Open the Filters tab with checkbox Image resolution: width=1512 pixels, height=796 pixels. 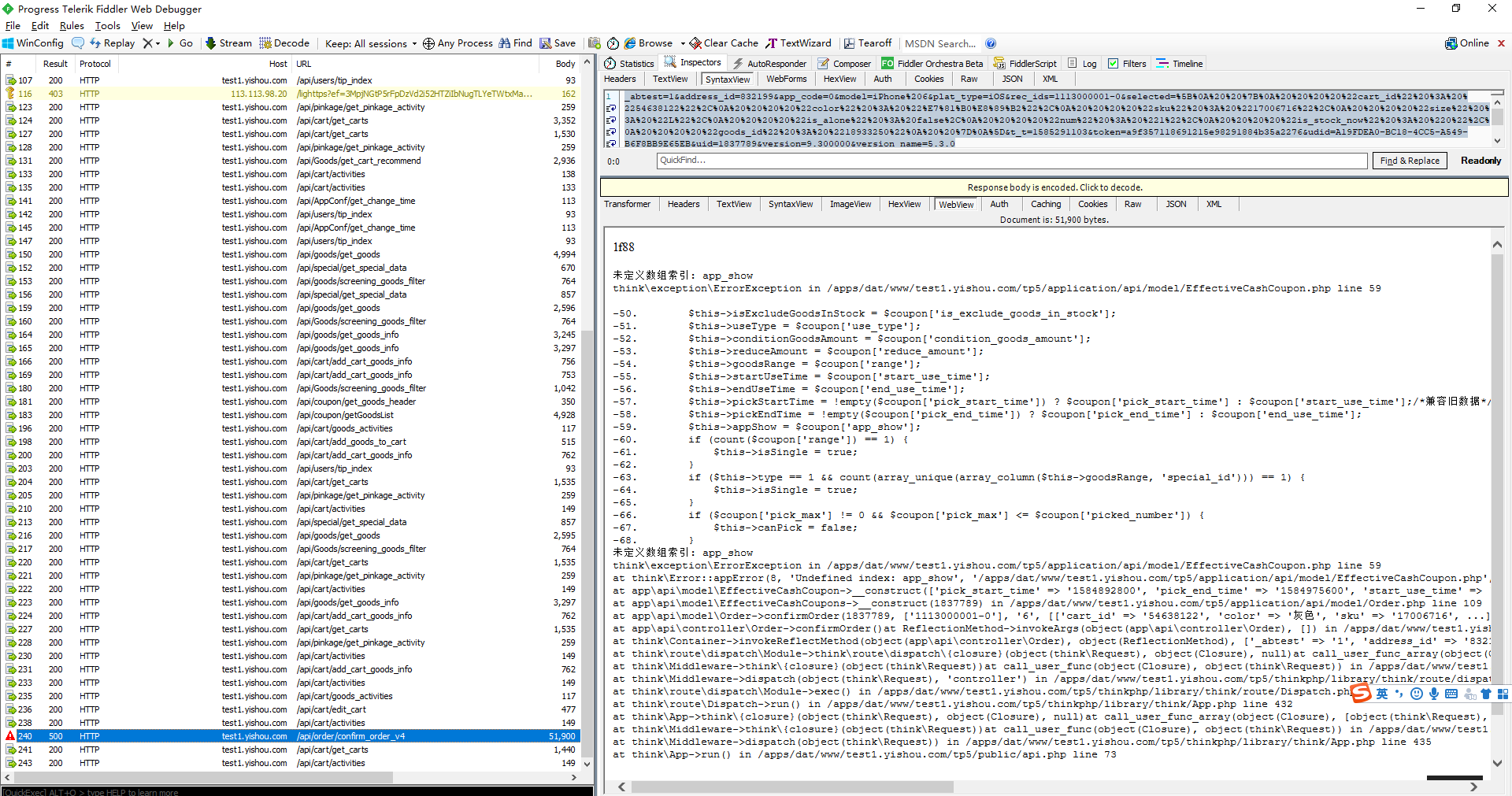tap(1127, 64)
